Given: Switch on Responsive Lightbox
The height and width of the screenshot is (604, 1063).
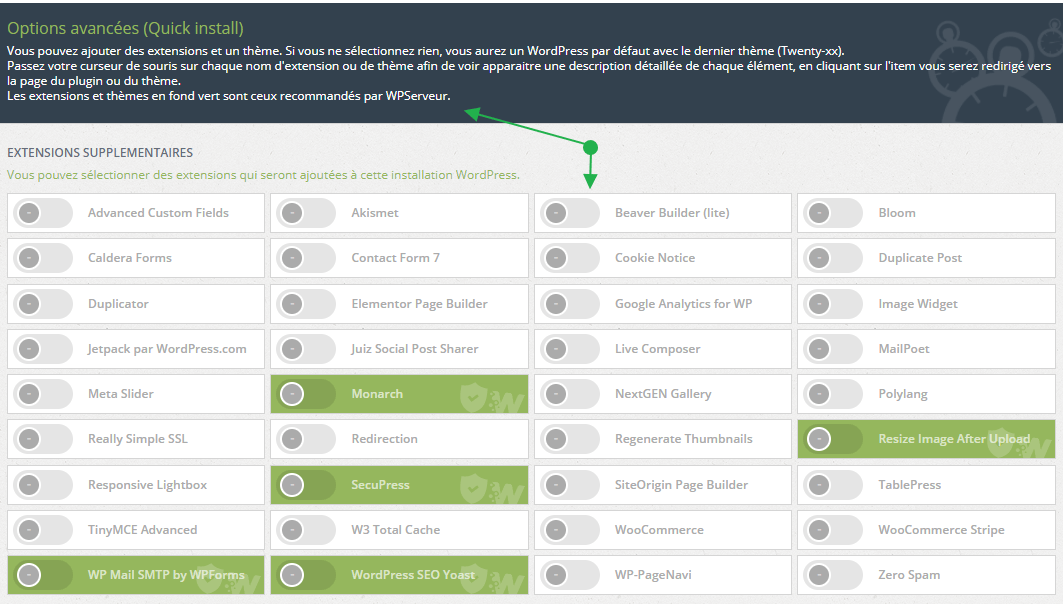Looking at the screenshot, I should click(43, 485).
